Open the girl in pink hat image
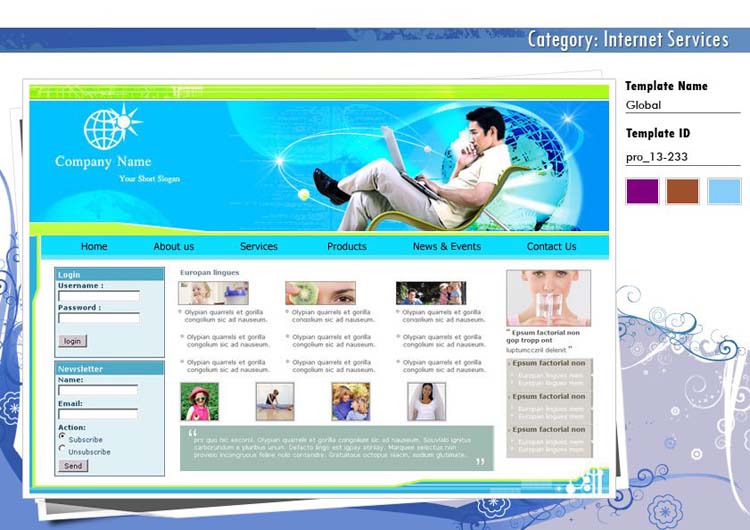 click(199, 401)
